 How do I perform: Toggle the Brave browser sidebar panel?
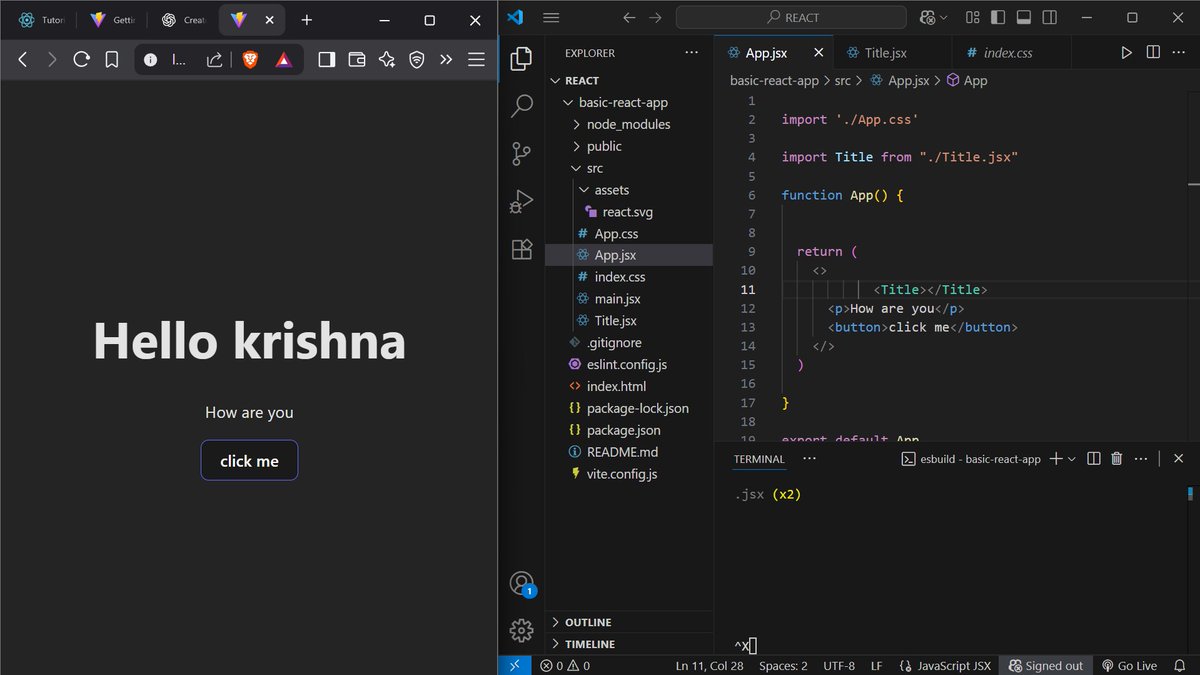click(x=326, y=60)
